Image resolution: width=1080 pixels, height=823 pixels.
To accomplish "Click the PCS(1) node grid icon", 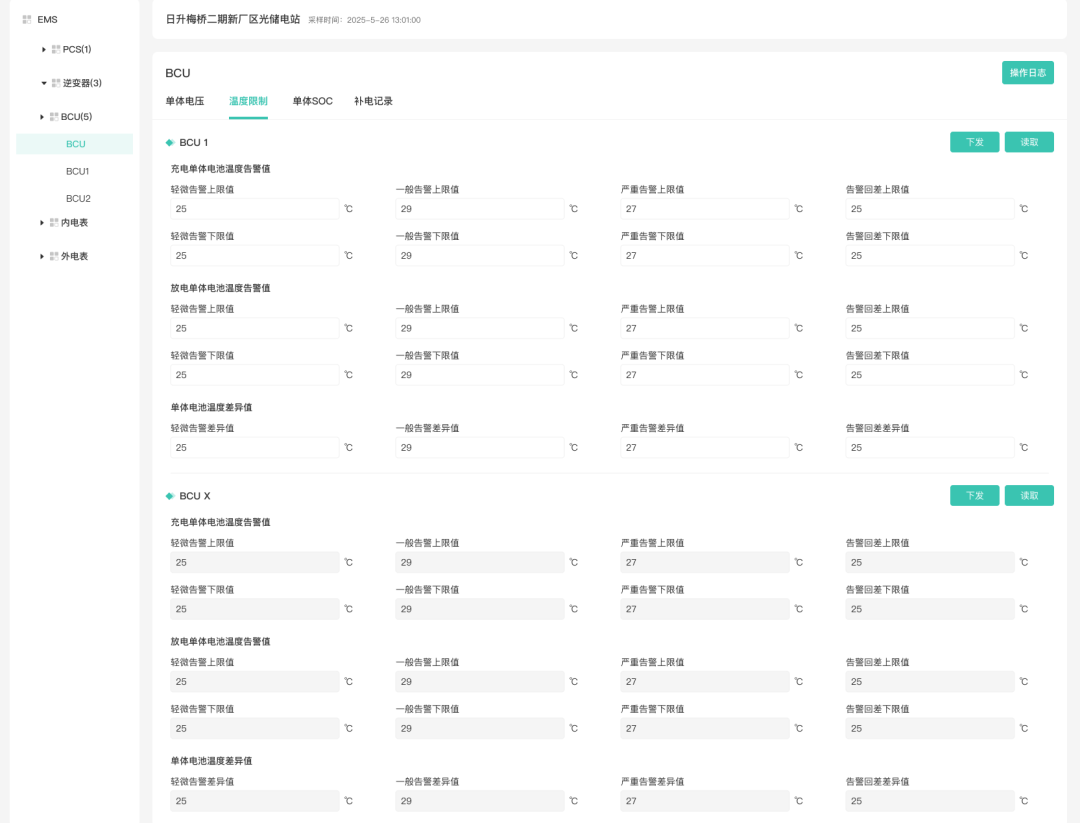I will click(x=56, y=49).
